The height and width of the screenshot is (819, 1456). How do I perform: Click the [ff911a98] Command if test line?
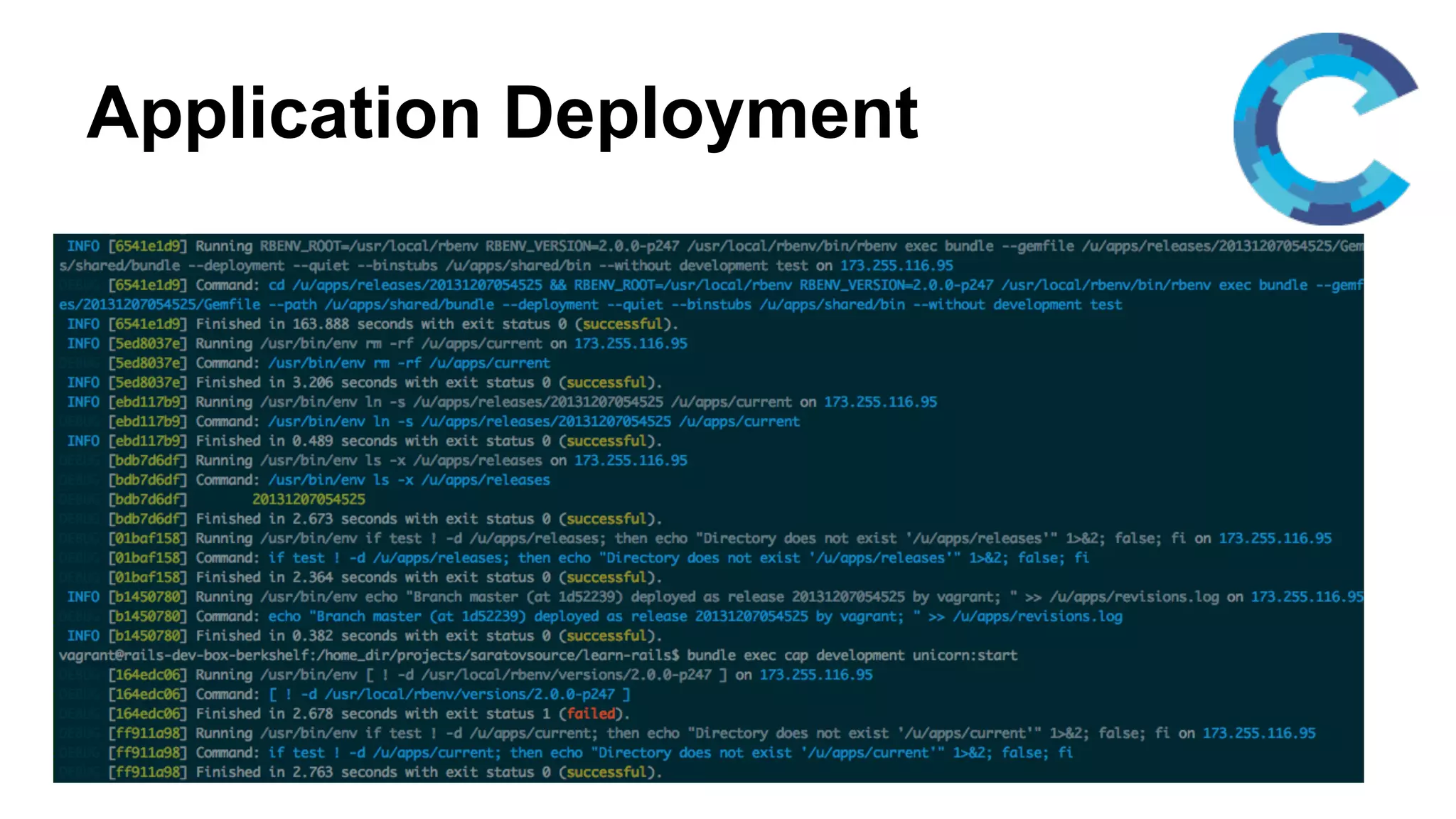(566, 753)
